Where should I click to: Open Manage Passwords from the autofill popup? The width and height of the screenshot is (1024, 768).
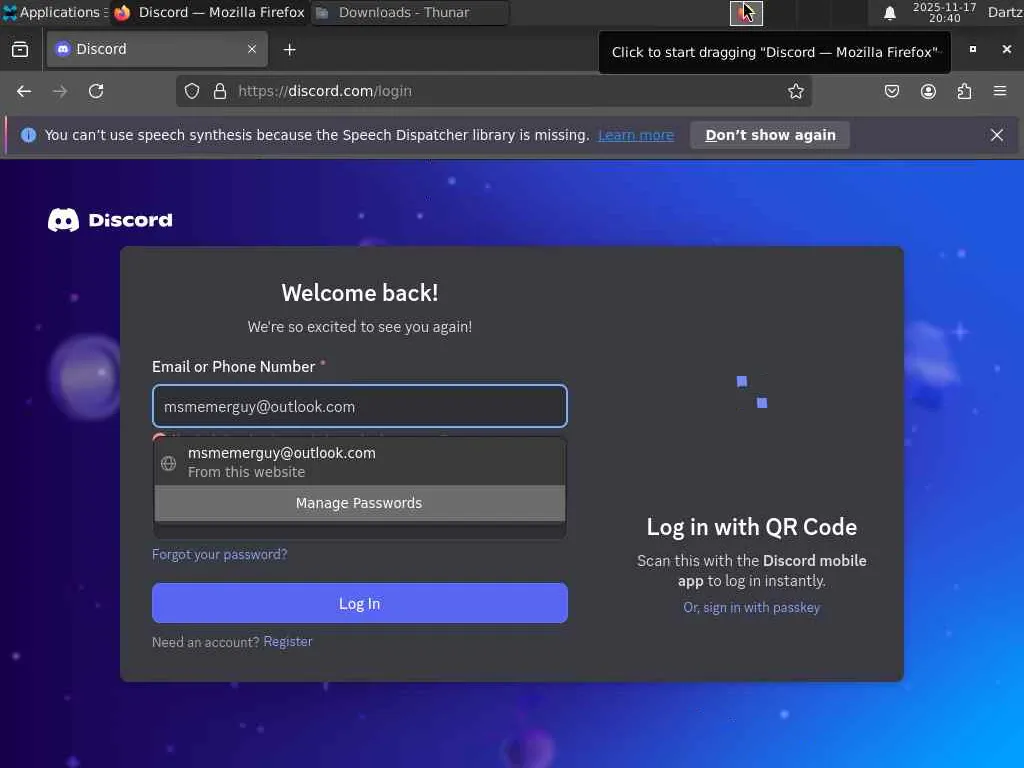pos(360,503)
